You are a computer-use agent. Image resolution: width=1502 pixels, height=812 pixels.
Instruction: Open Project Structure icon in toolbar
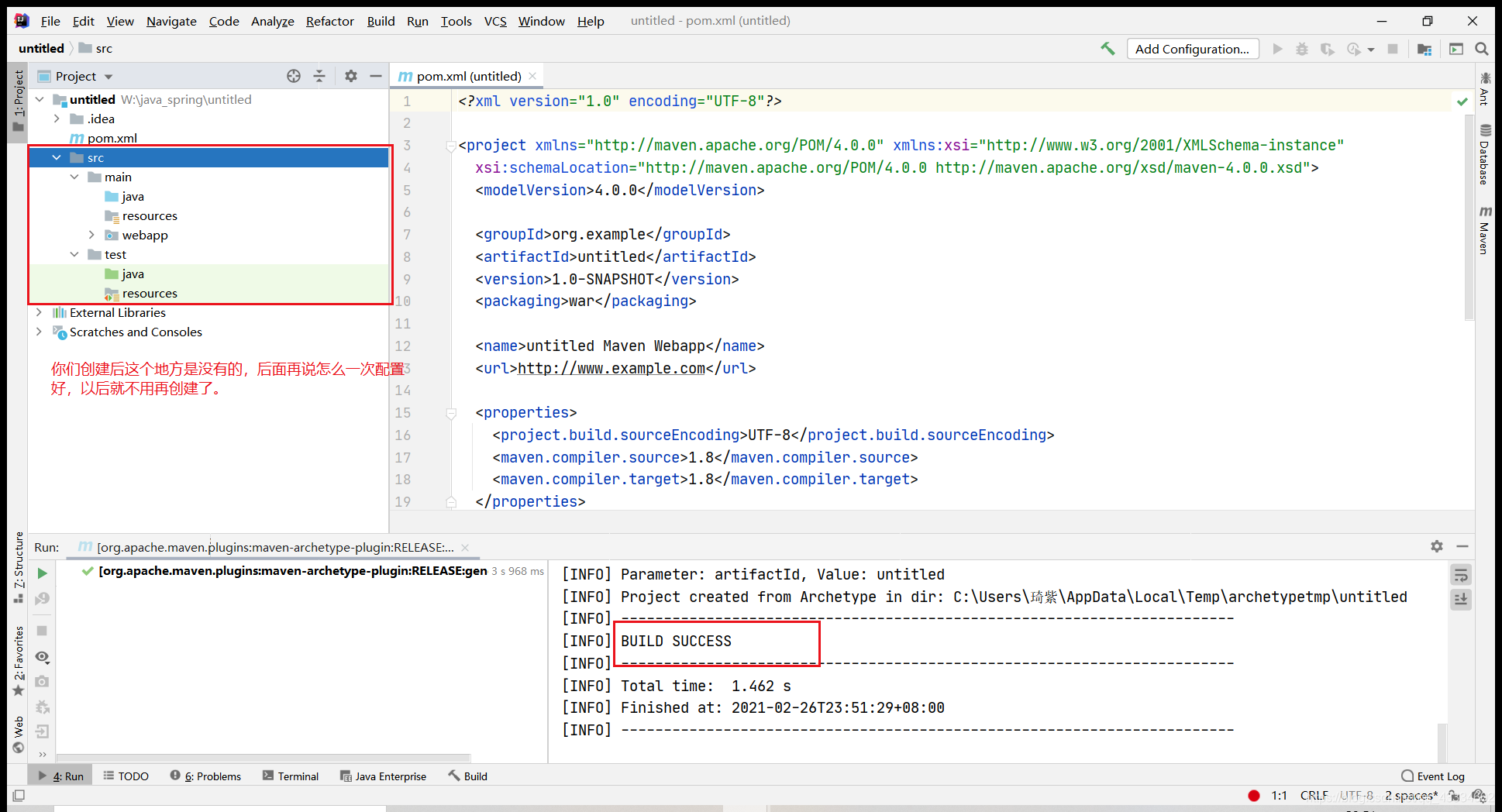[1424, 49]
